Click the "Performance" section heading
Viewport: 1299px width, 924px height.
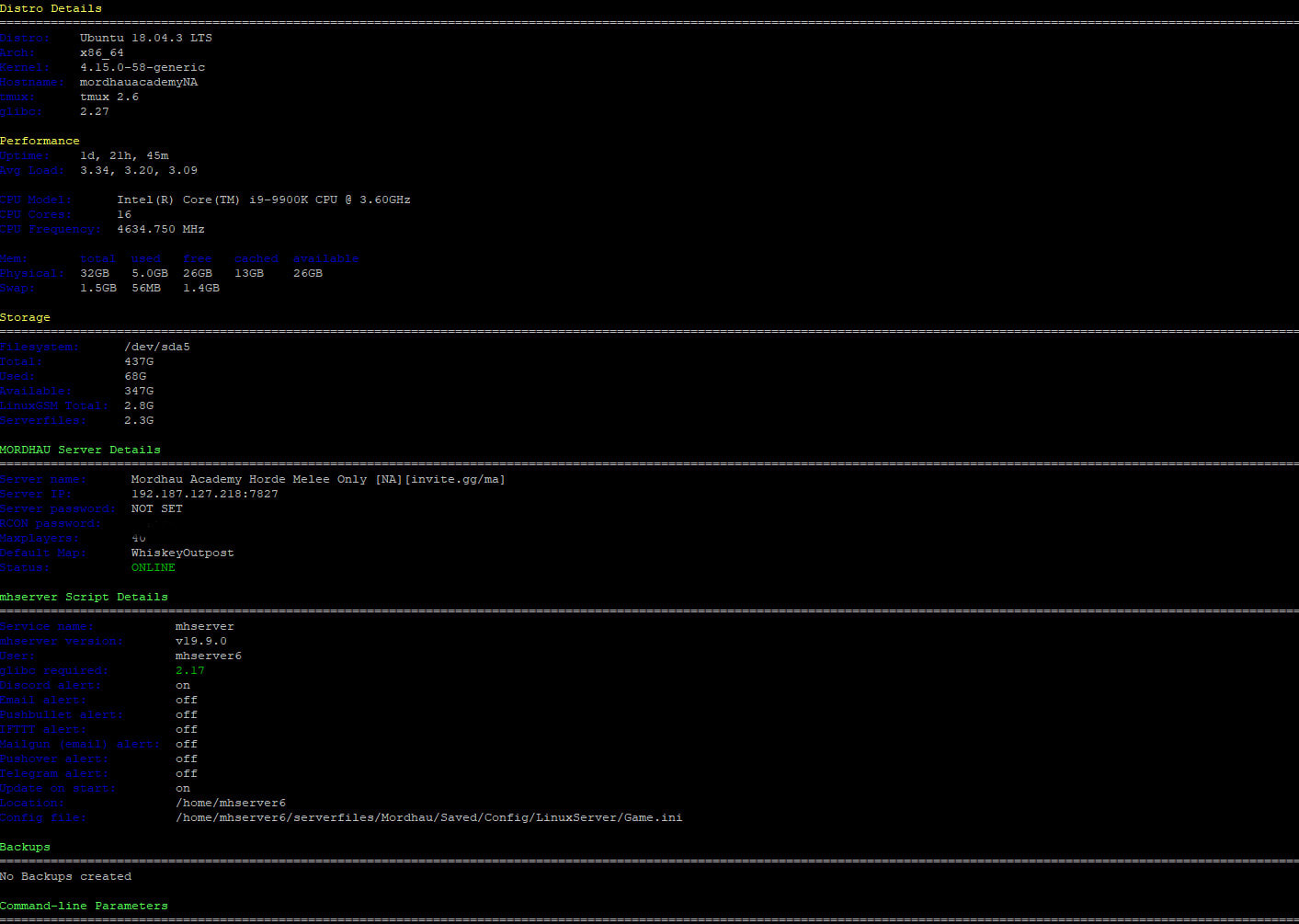(x=40, y=141)
